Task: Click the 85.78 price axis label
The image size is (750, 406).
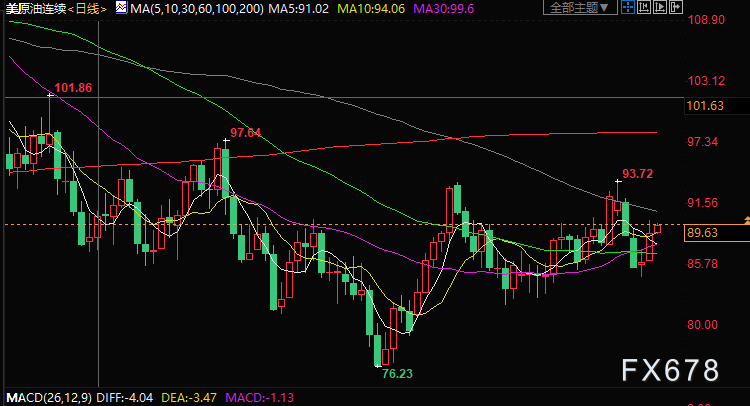Action: pyautogui.click(x=703, y=263)
